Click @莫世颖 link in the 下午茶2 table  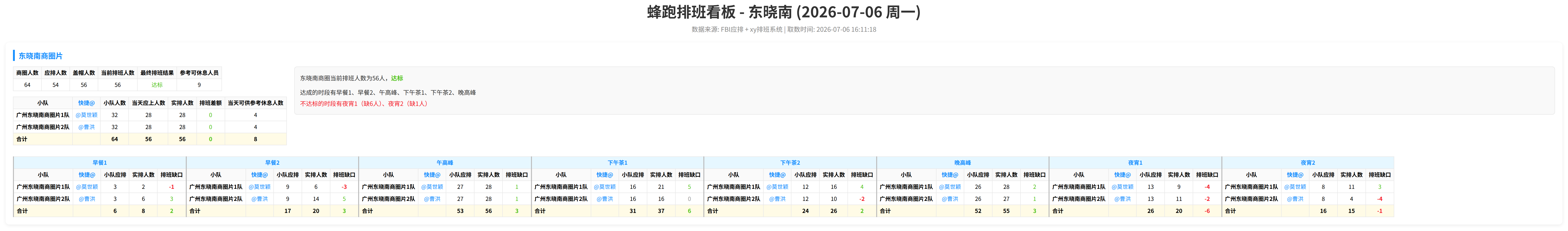click(777, 187)
